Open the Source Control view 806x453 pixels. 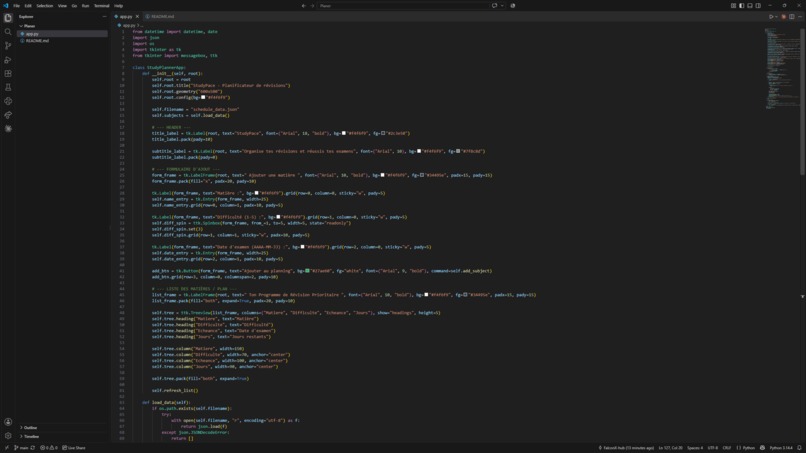[8, 46]
